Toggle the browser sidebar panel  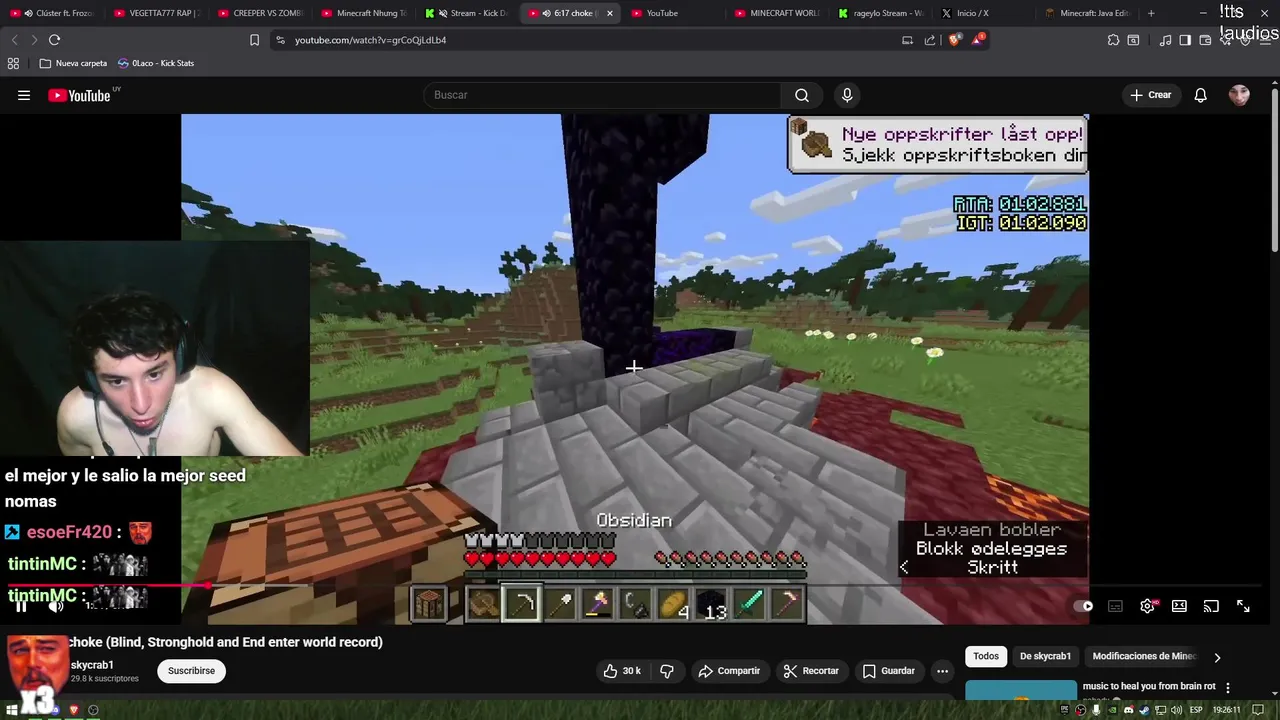click(1185, 40)
